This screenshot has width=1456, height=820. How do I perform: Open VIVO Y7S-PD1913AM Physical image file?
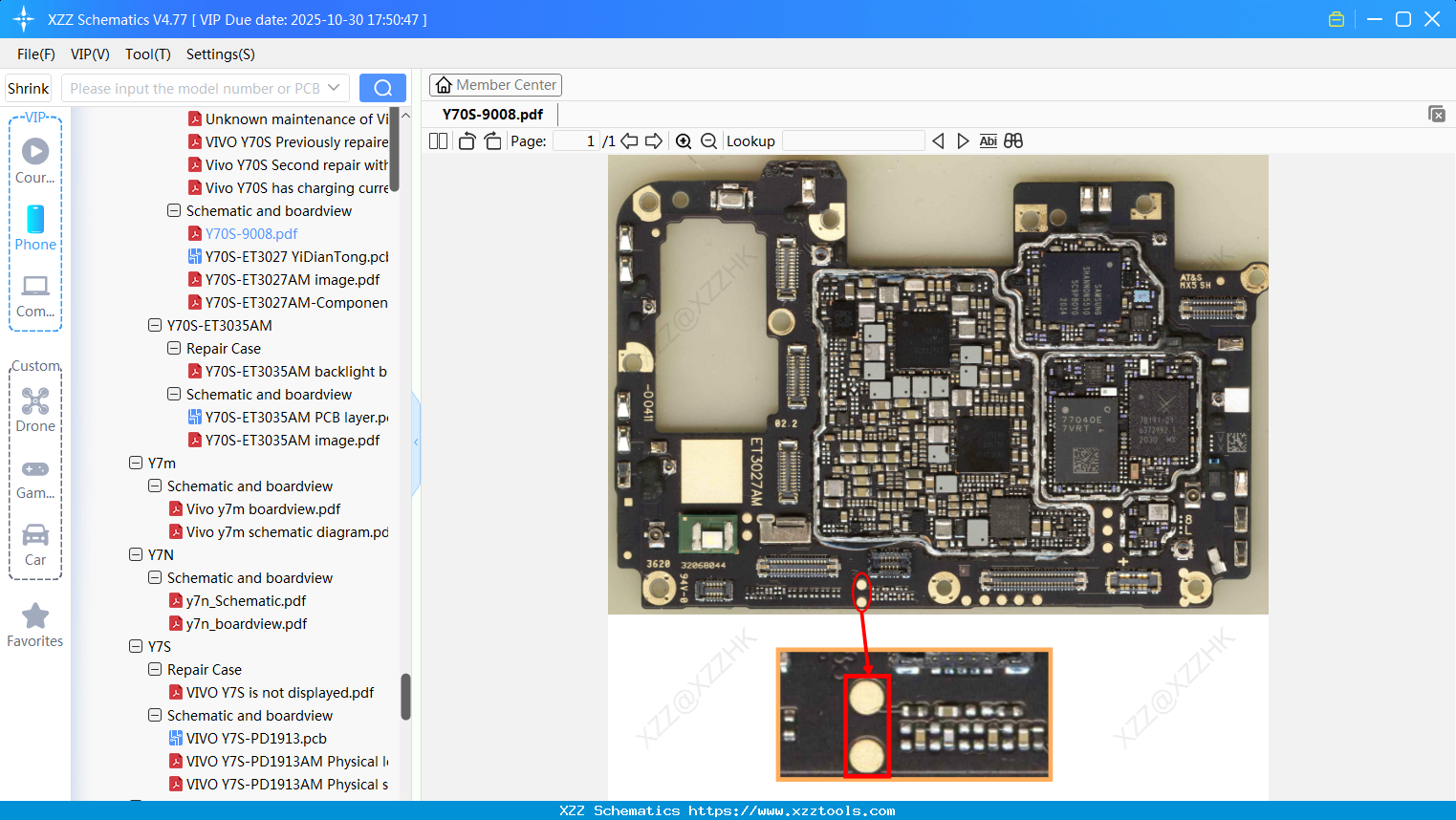pyautogui.click(x=278, y=761)
